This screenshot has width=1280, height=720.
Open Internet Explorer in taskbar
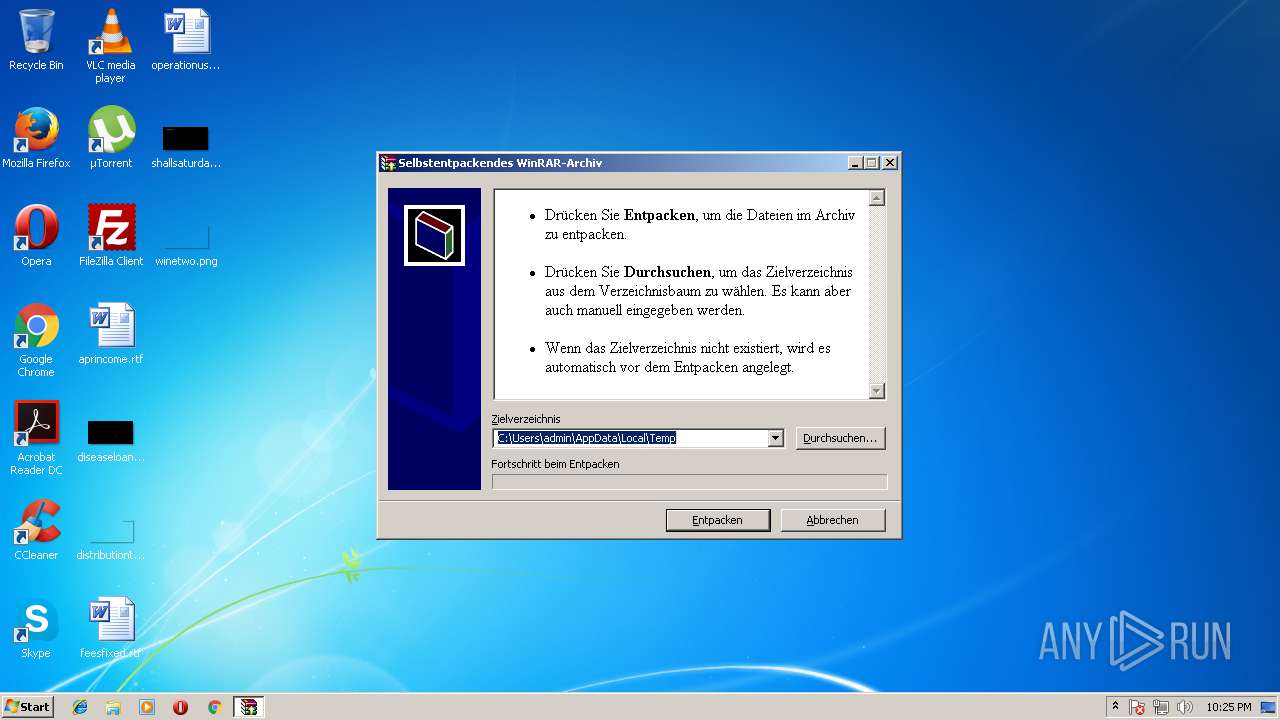pos(80,707)
